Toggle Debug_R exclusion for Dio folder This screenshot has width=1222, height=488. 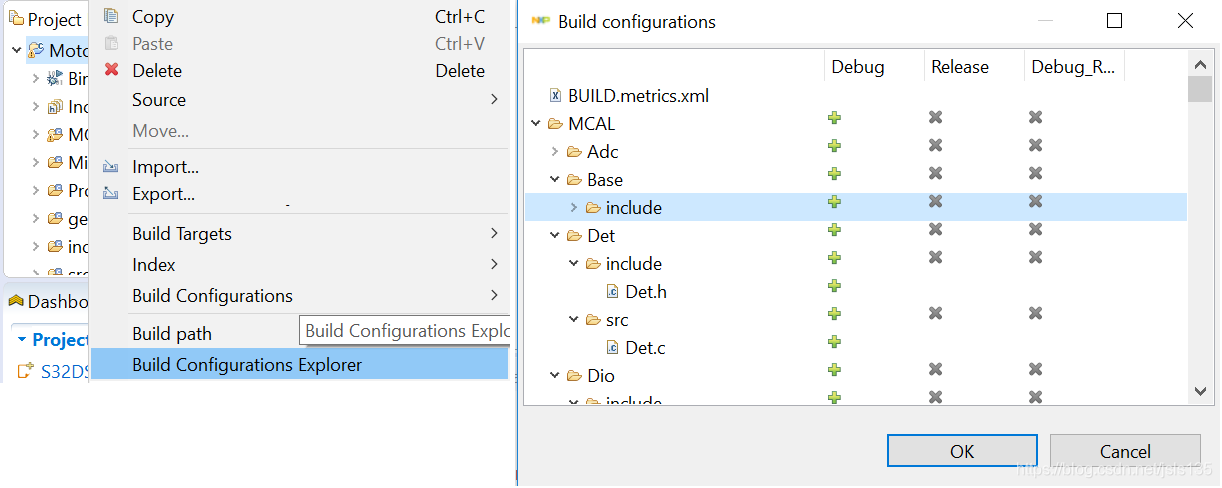[1036, 369]
